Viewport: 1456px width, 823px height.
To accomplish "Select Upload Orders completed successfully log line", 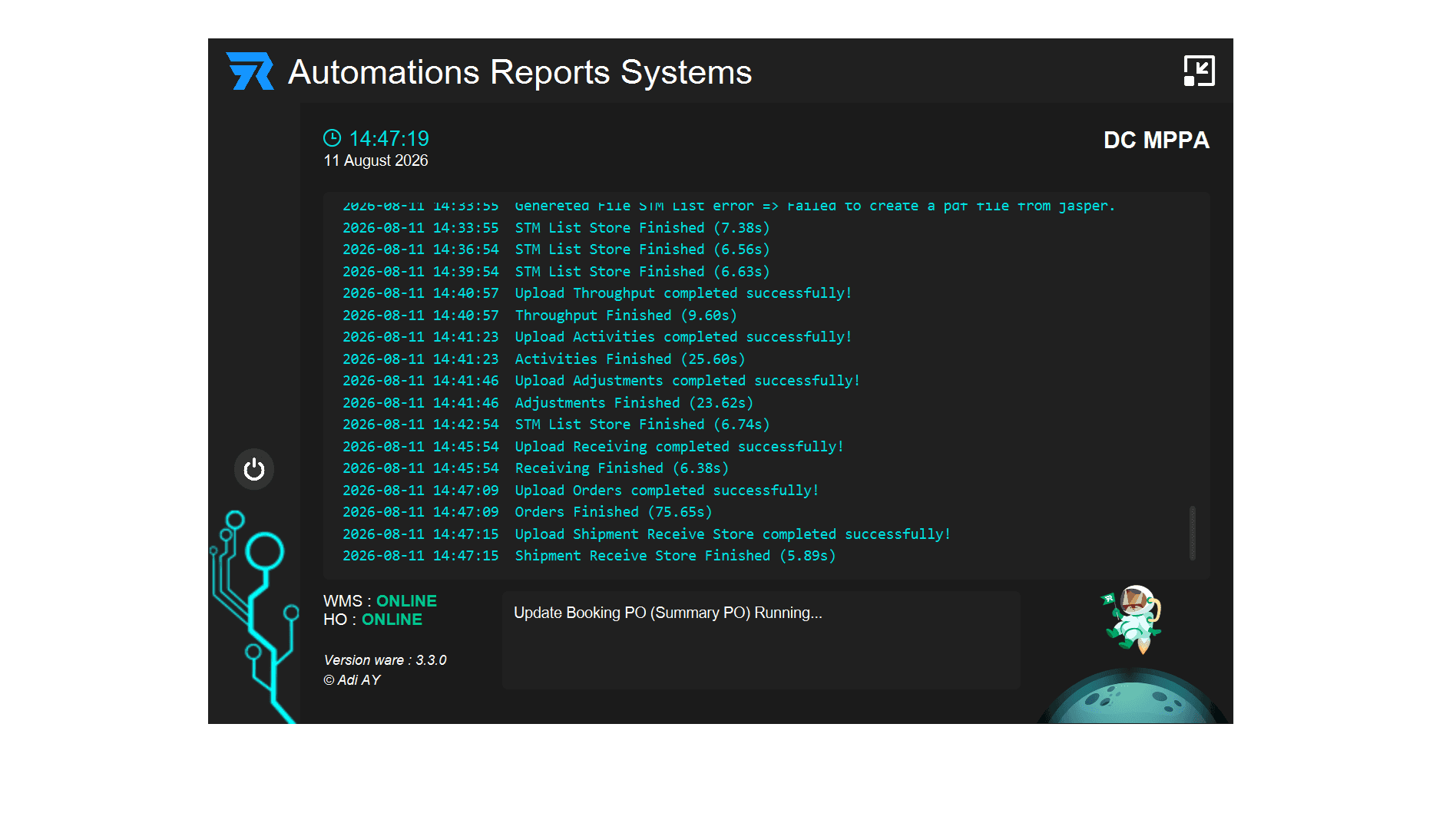I will (x=581, y=491).
